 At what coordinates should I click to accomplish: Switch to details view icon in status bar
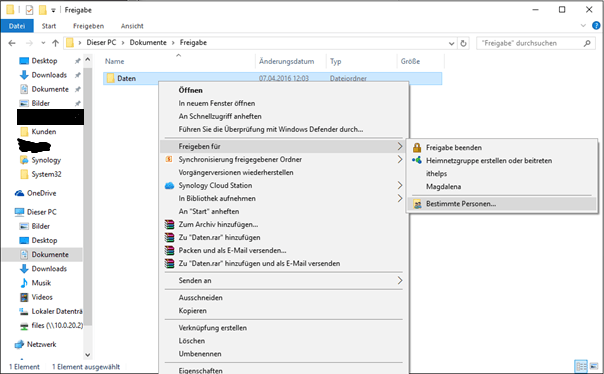coord(581,366)
